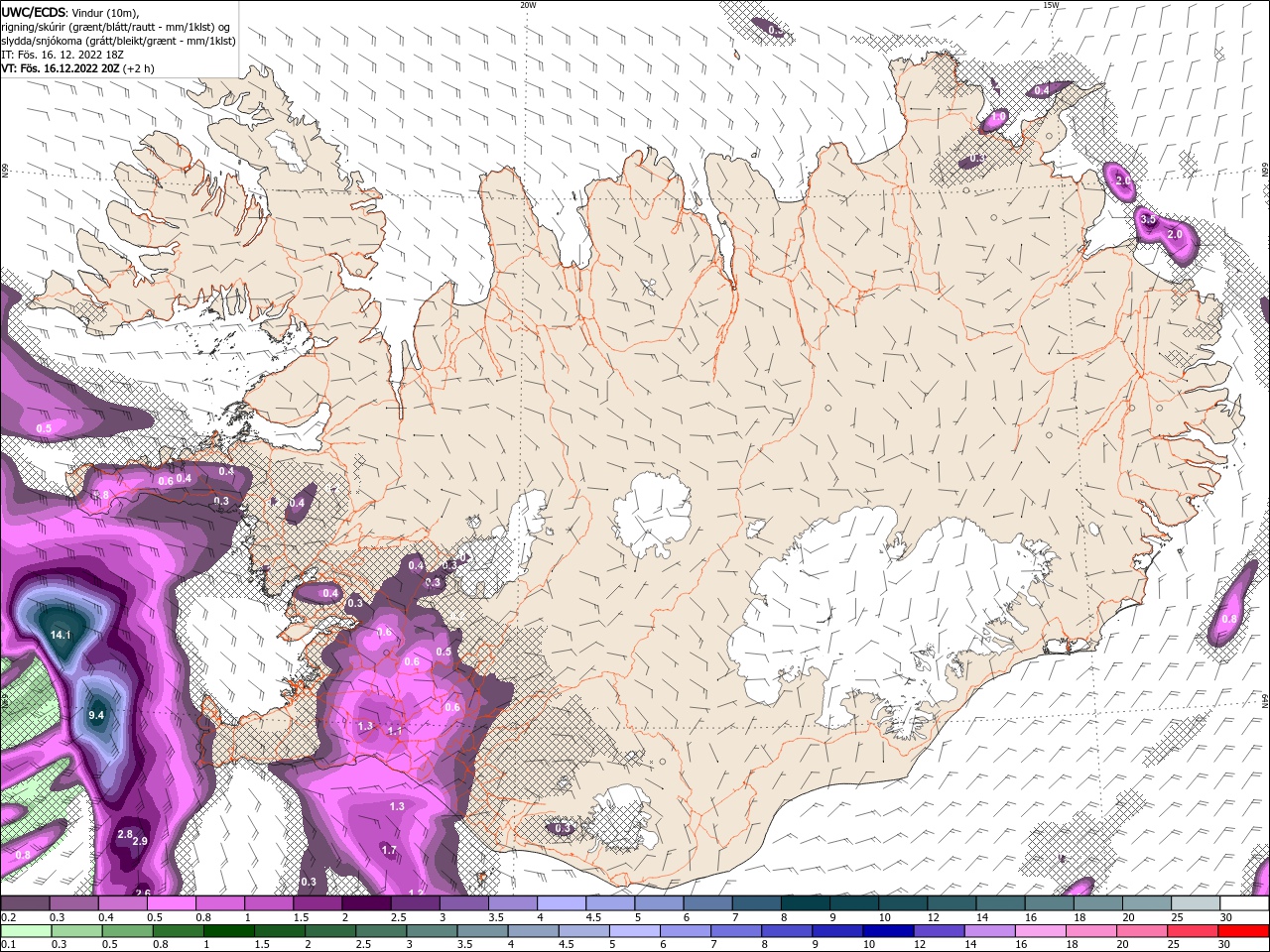Click the 1.7 precipitation value label

click(389, 850)
